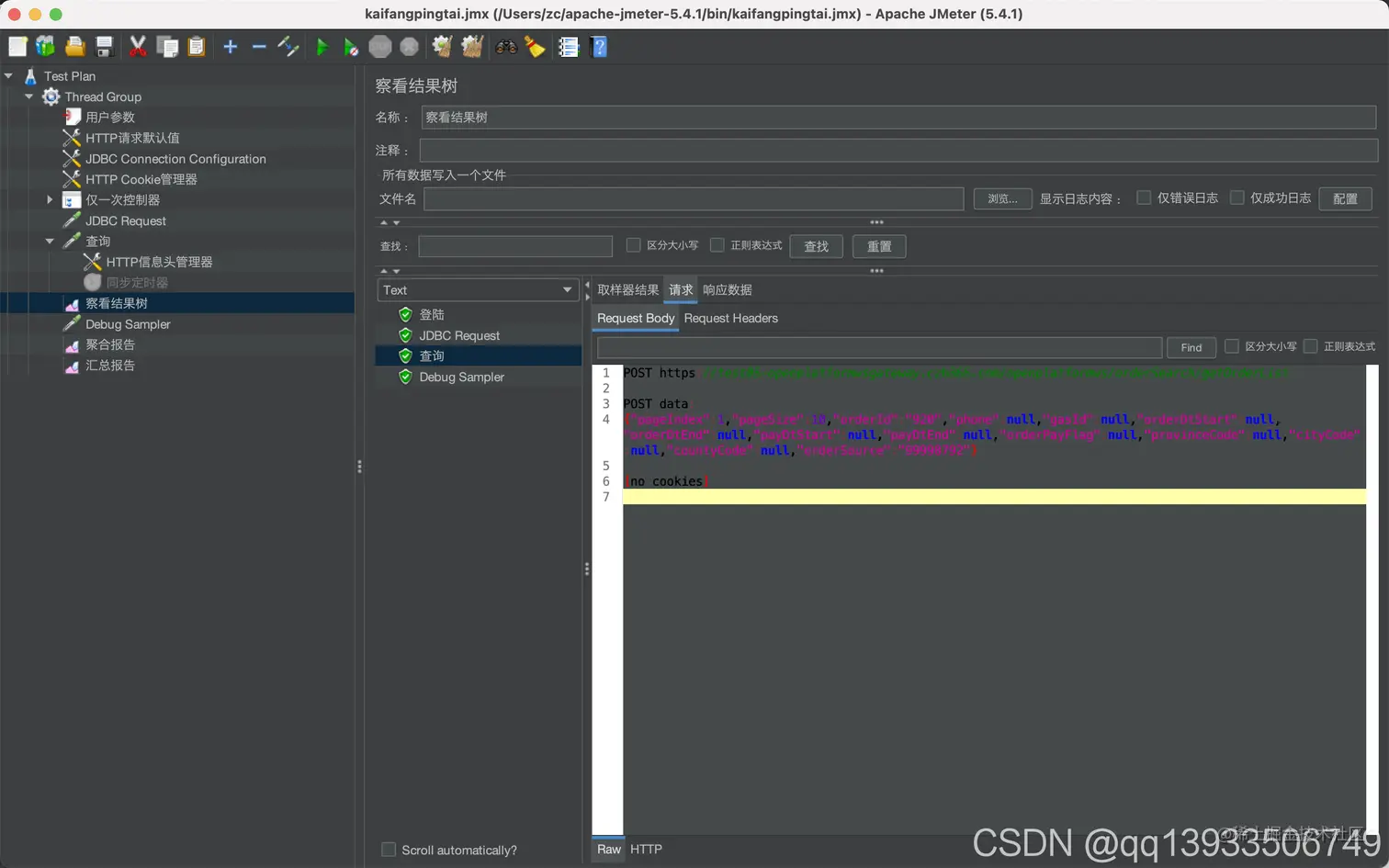Select 聚合报告 in the test plan tree
Image resolution: width=1389 pixels, height=868 pixels.
tap(110, 344)
